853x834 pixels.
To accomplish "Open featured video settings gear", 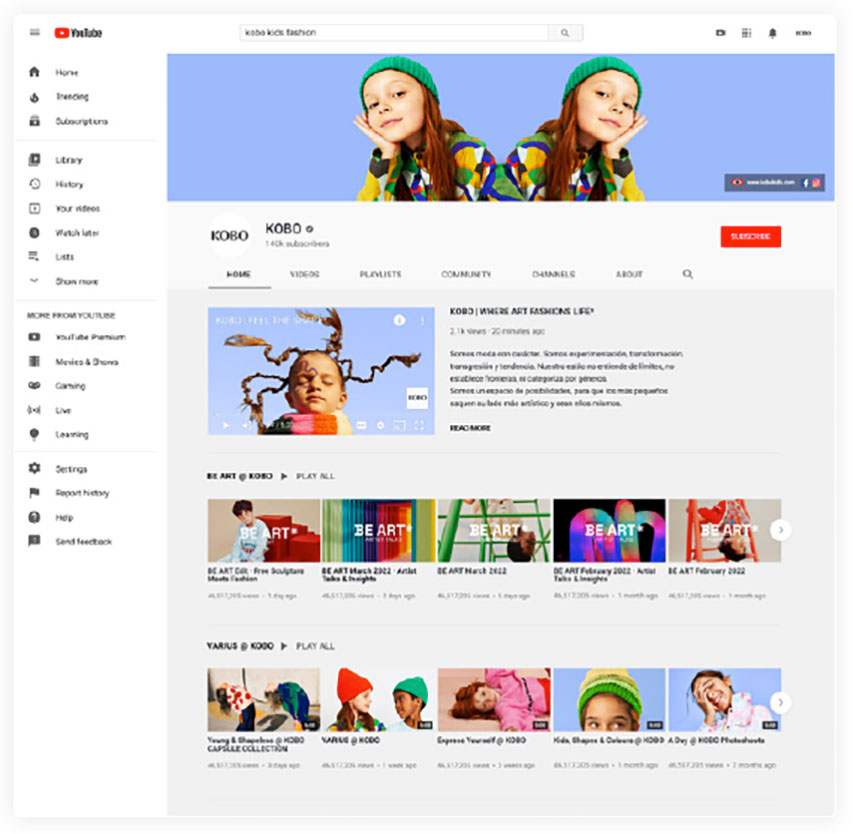I will (x=380, y=425).
